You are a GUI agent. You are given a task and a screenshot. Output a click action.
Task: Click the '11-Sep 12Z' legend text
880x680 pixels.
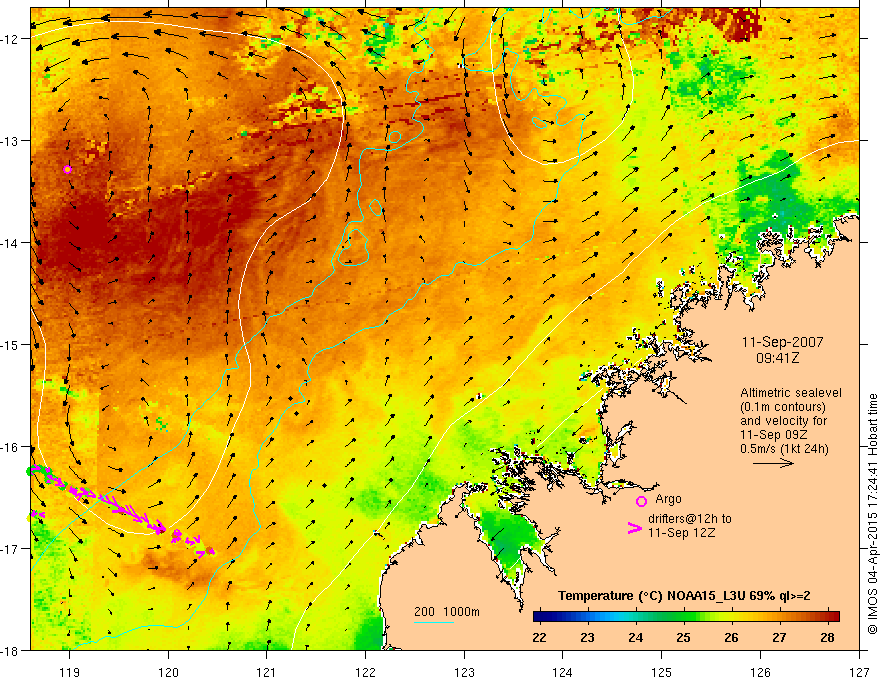coord(681,533)
